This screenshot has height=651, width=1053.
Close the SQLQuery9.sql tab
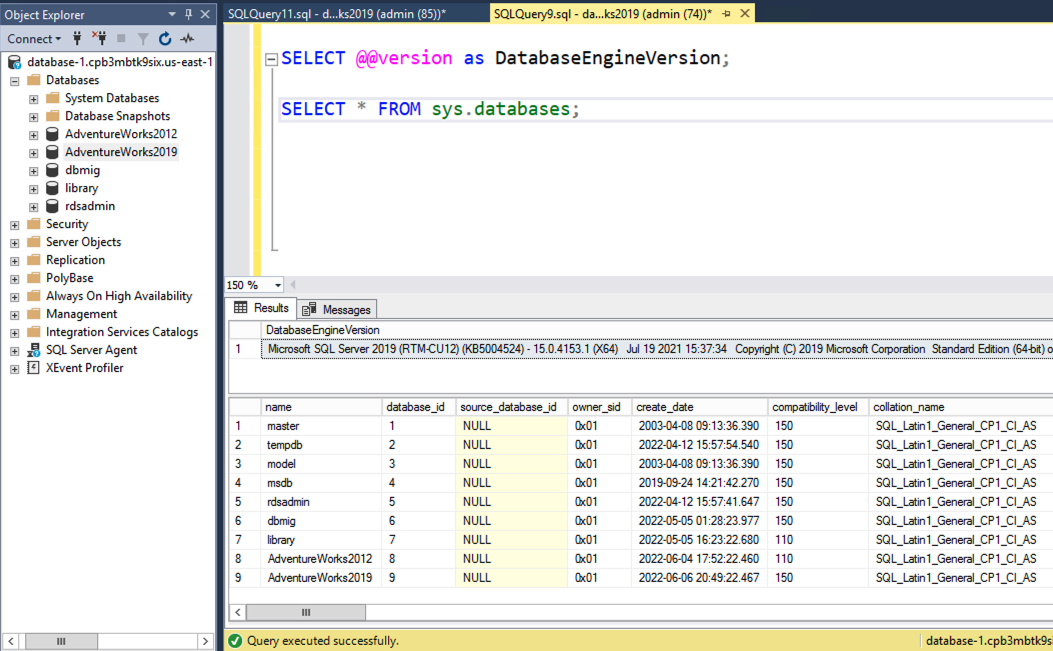745,14
